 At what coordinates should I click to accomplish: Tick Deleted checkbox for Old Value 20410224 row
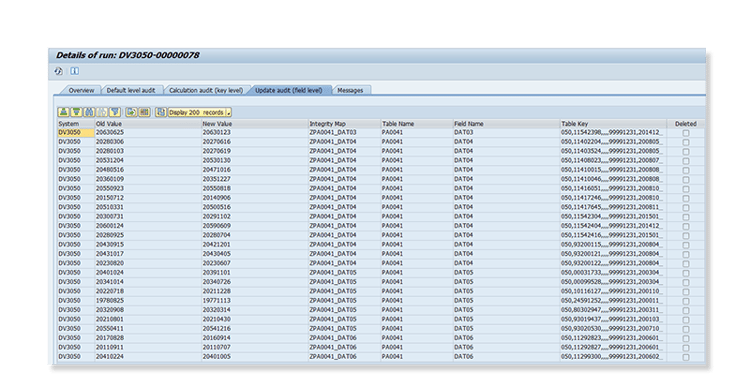(686, 357)
